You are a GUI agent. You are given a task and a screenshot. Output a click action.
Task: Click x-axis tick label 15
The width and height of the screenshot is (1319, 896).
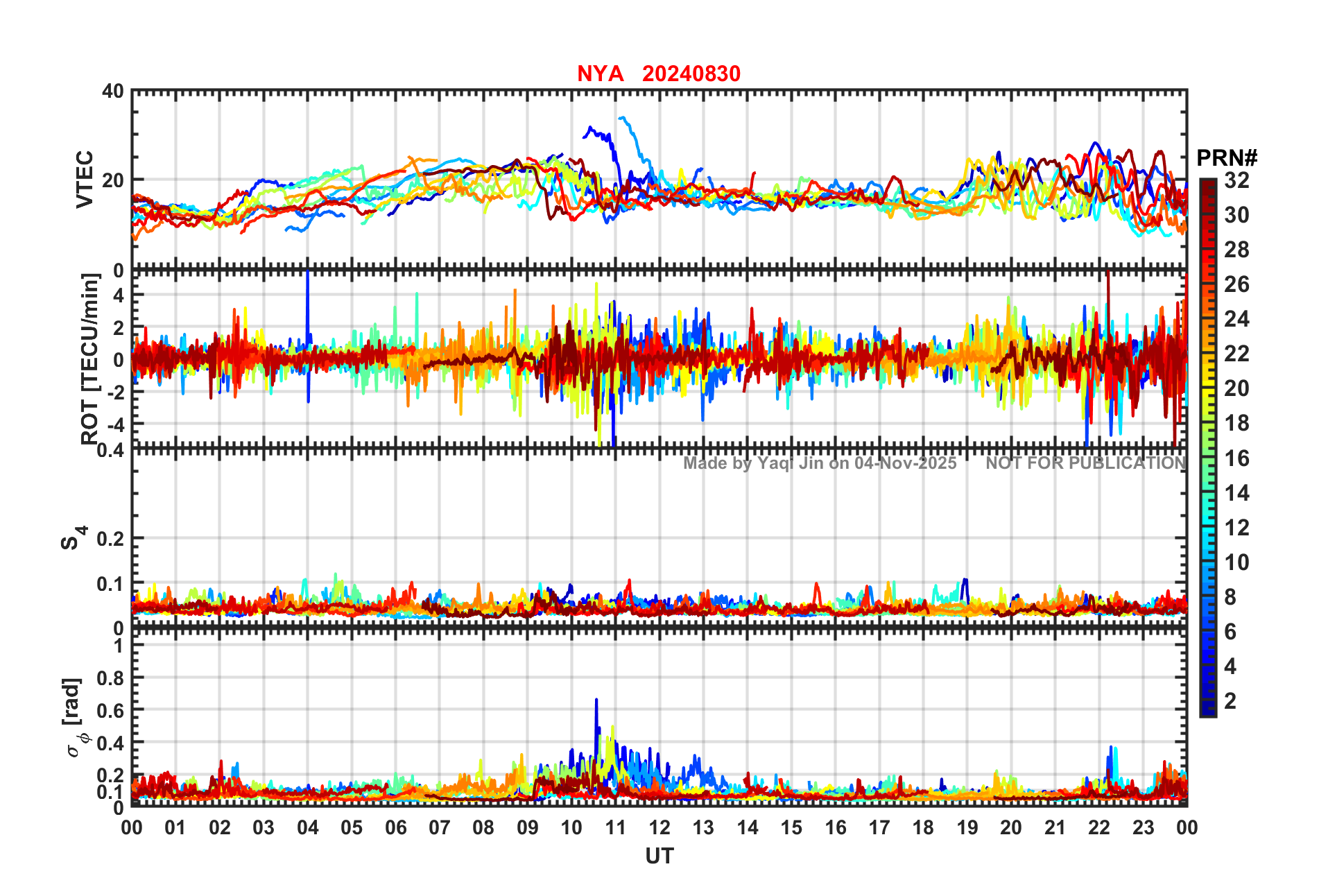tap(791, 827)
